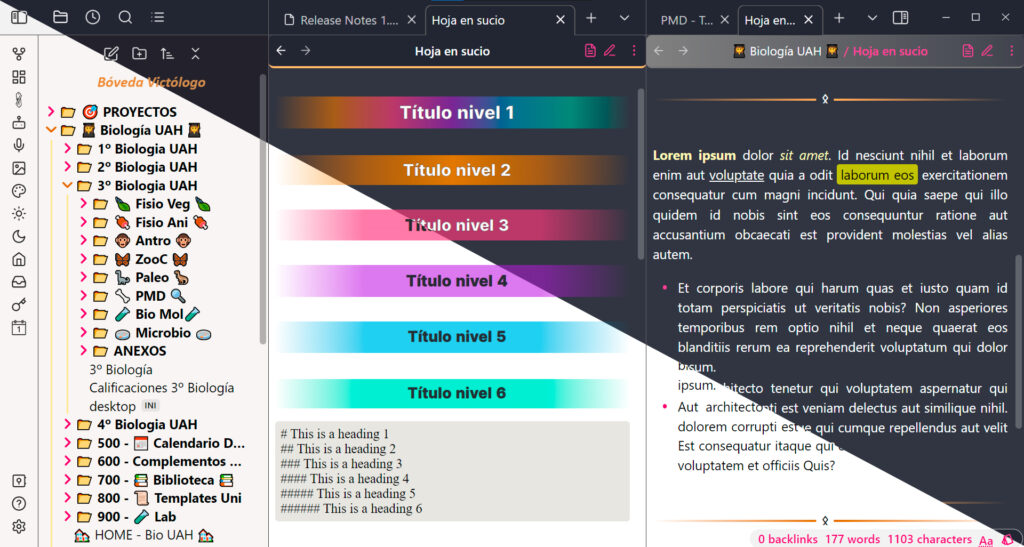1024x547 pixels.
Task: Switch to light mode sun icon
Action: pyautogui.click(x=19, y=213)
